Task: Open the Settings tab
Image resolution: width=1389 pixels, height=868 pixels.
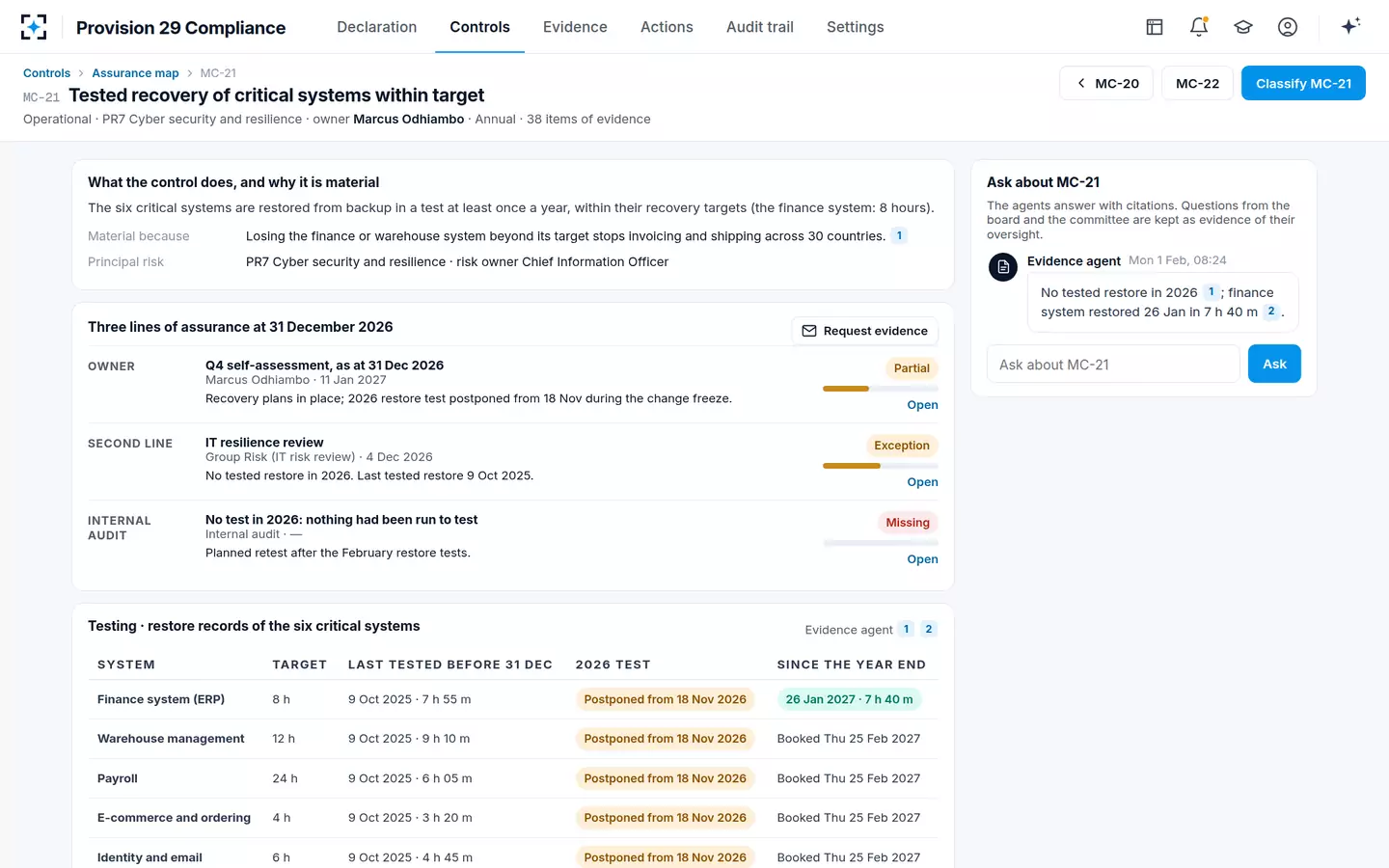Action: tap(855, 27)
